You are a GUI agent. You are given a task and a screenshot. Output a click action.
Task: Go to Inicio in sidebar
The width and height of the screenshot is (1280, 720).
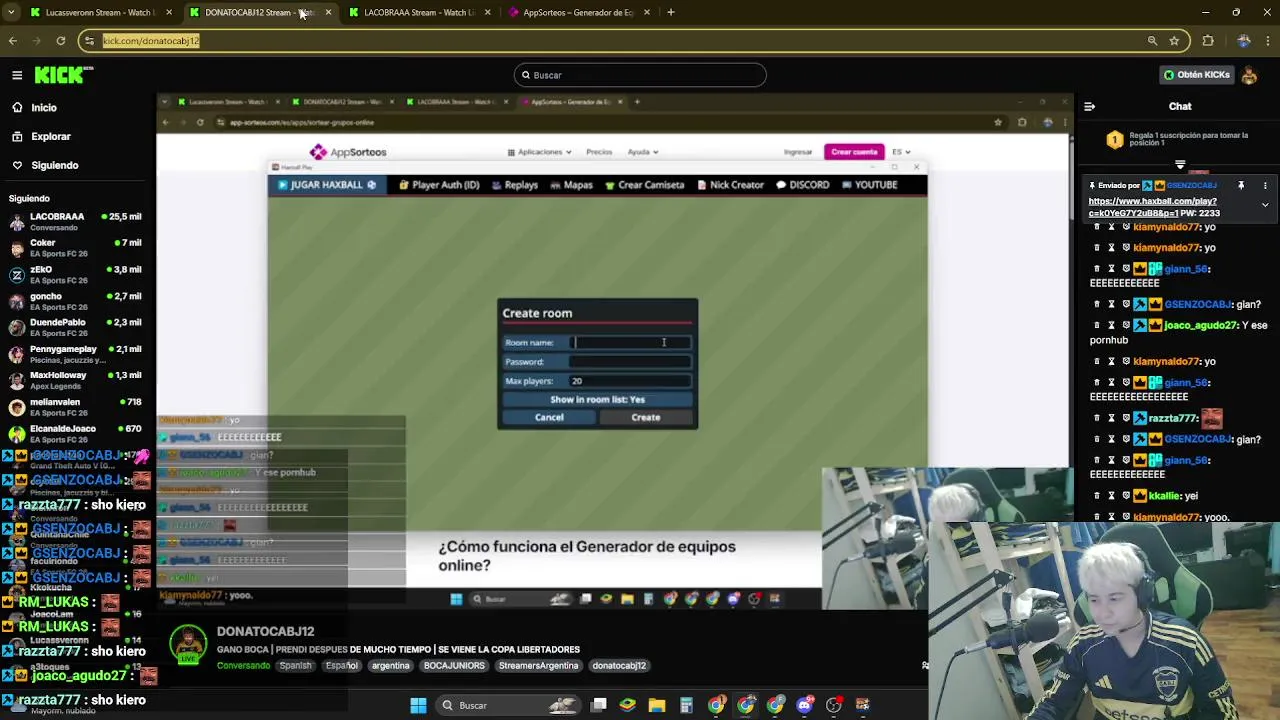point(44,107)
